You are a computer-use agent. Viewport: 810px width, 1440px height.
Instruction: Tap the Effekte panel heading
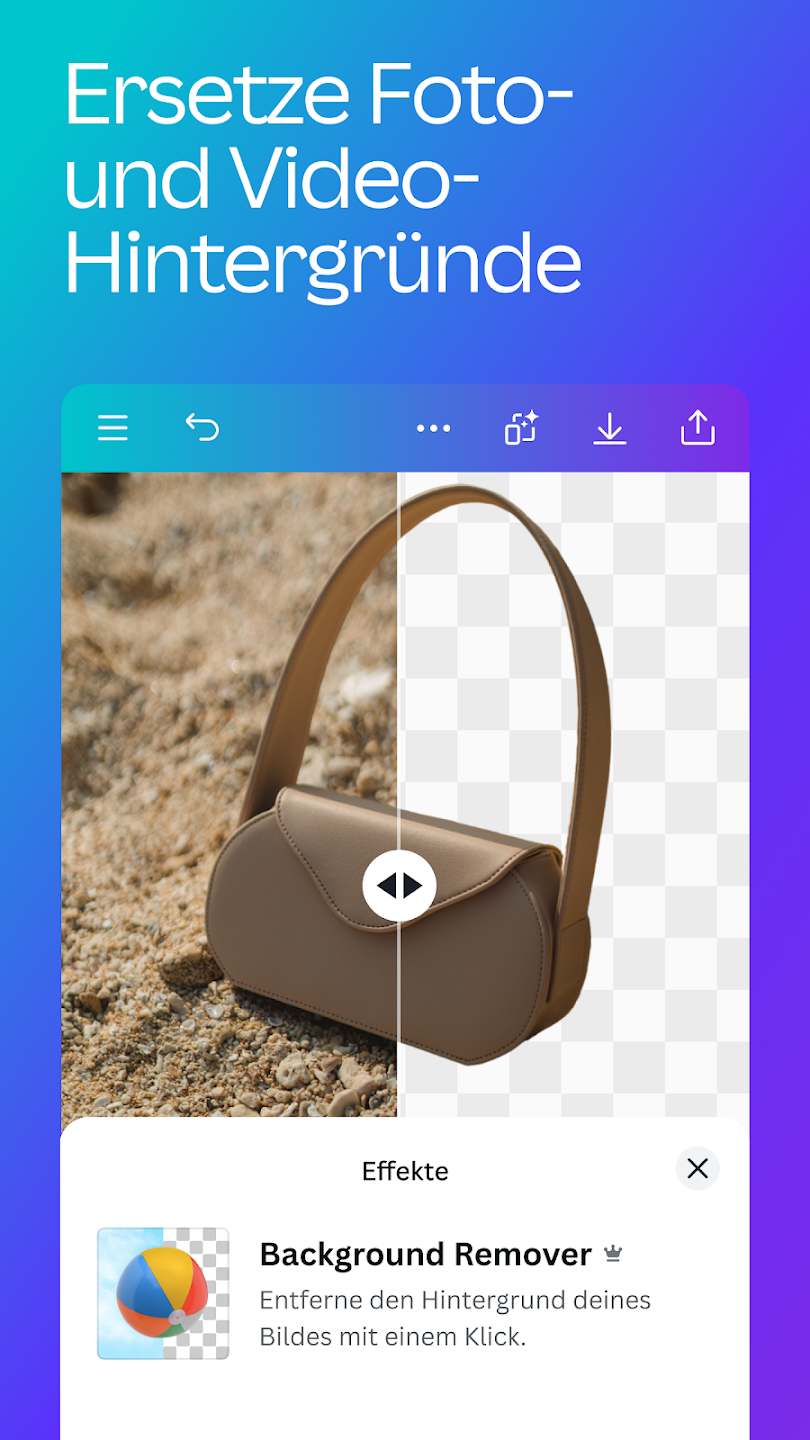pyautogui.click(x=405, y=1171)
